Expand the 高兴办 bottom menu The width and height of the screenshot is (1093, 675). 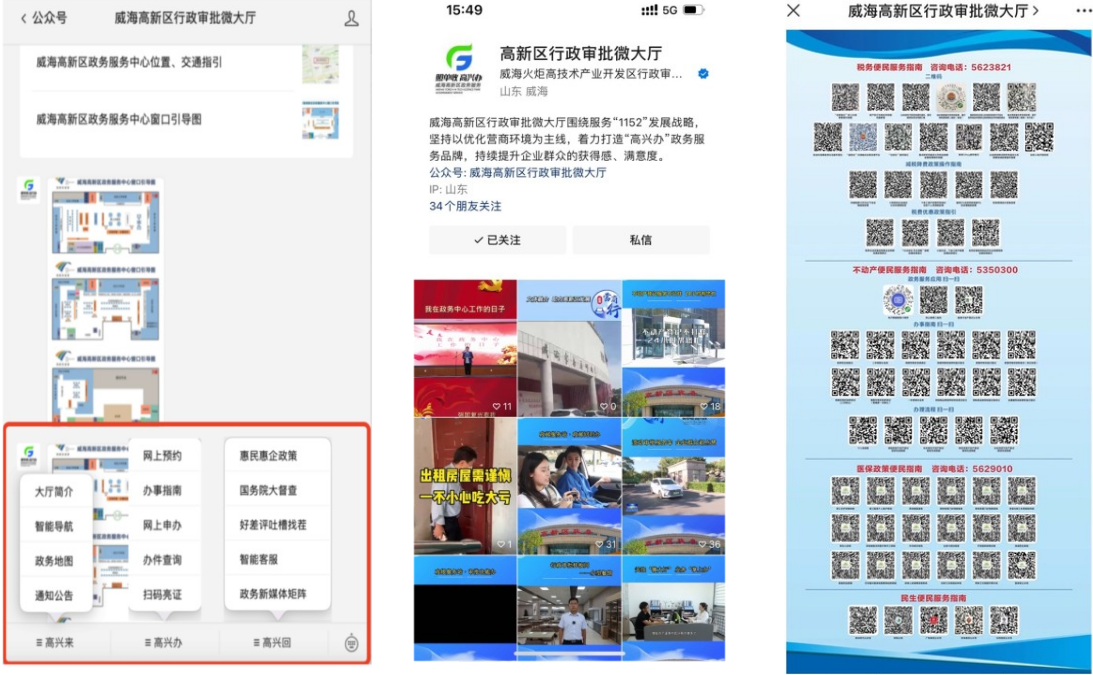163,642
